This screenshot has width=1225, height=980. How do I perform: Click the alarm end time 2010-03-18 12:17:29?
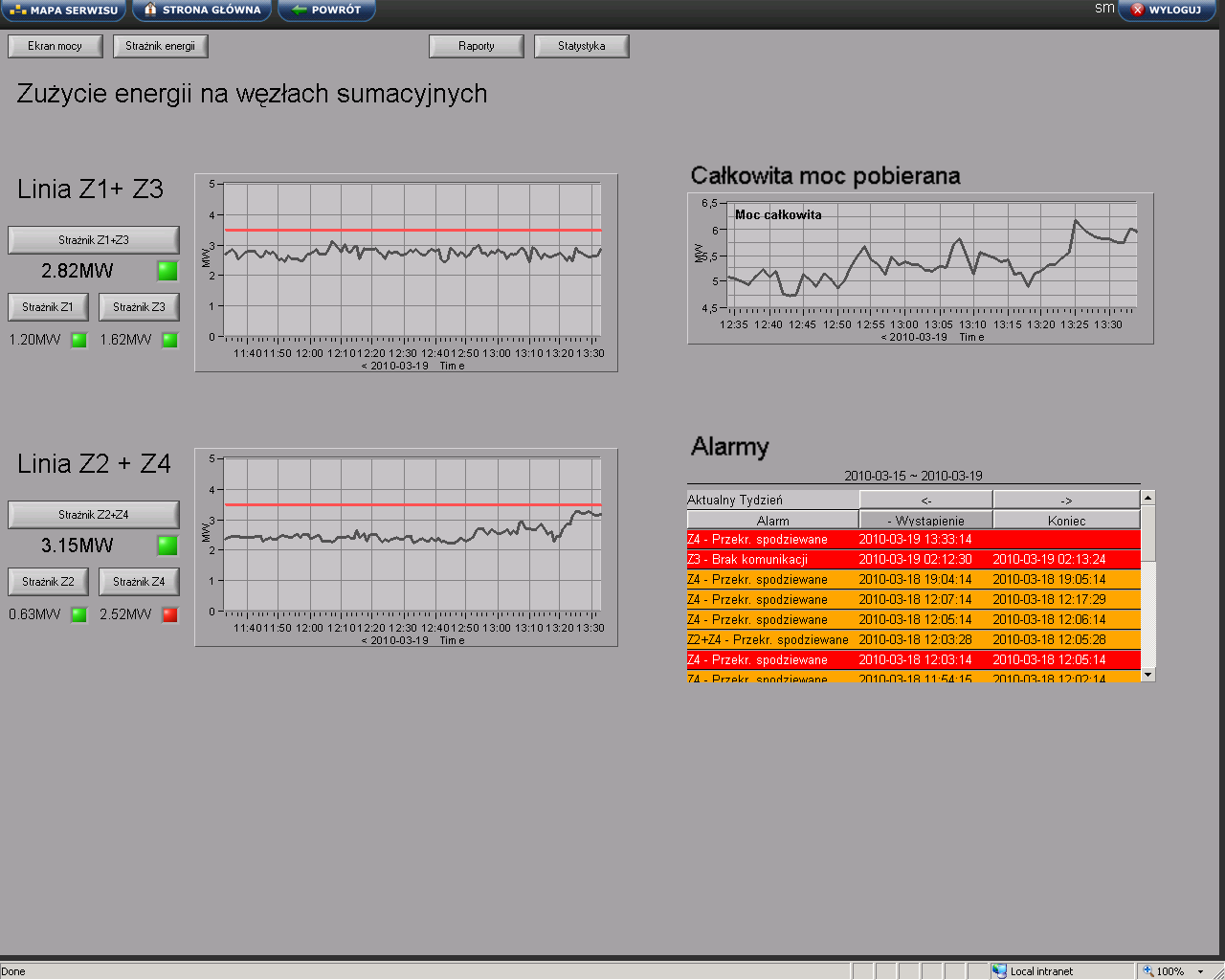[1049, 600]
